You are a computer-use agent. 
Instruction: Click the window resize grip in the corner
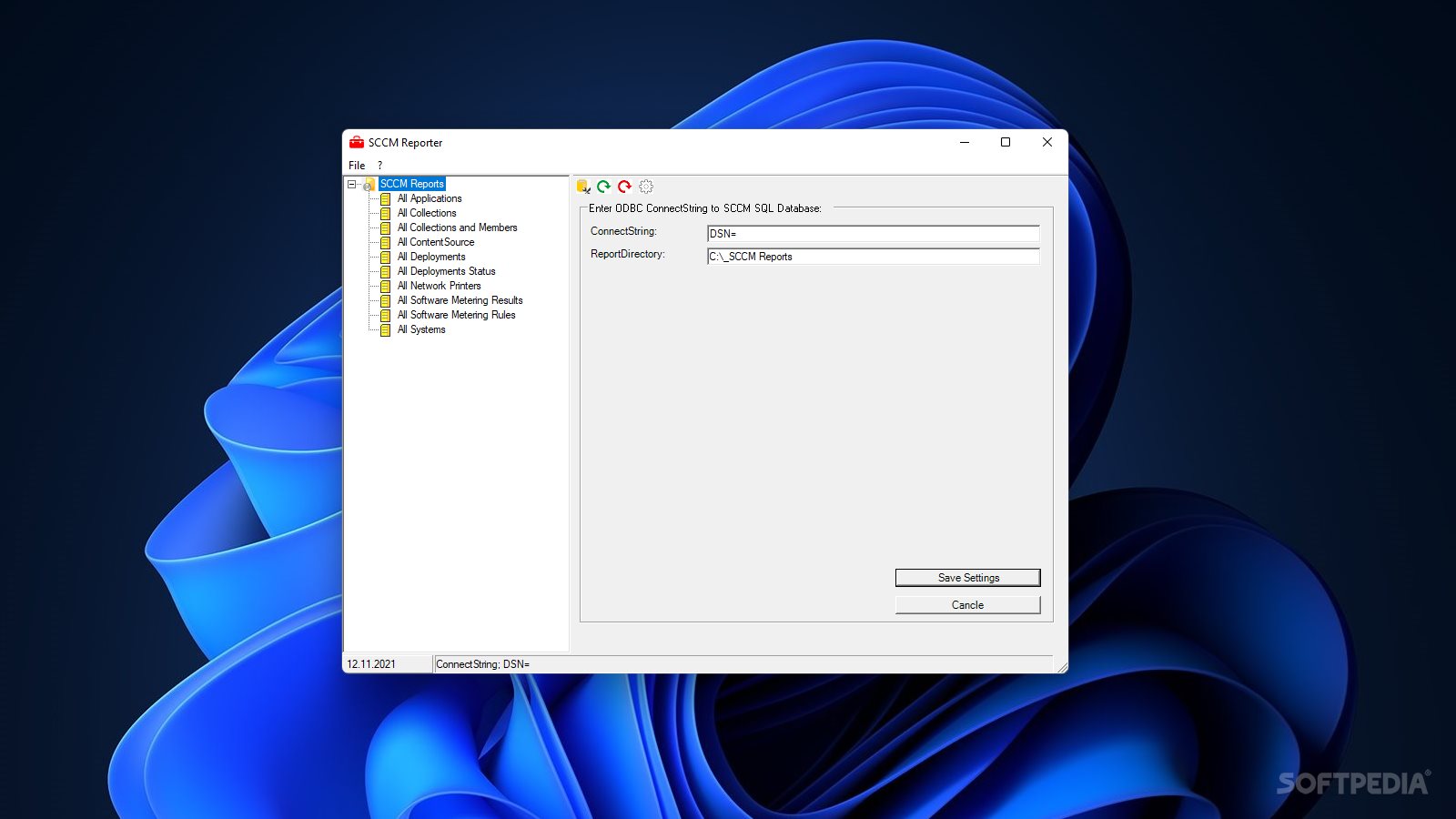(1061, 667)
